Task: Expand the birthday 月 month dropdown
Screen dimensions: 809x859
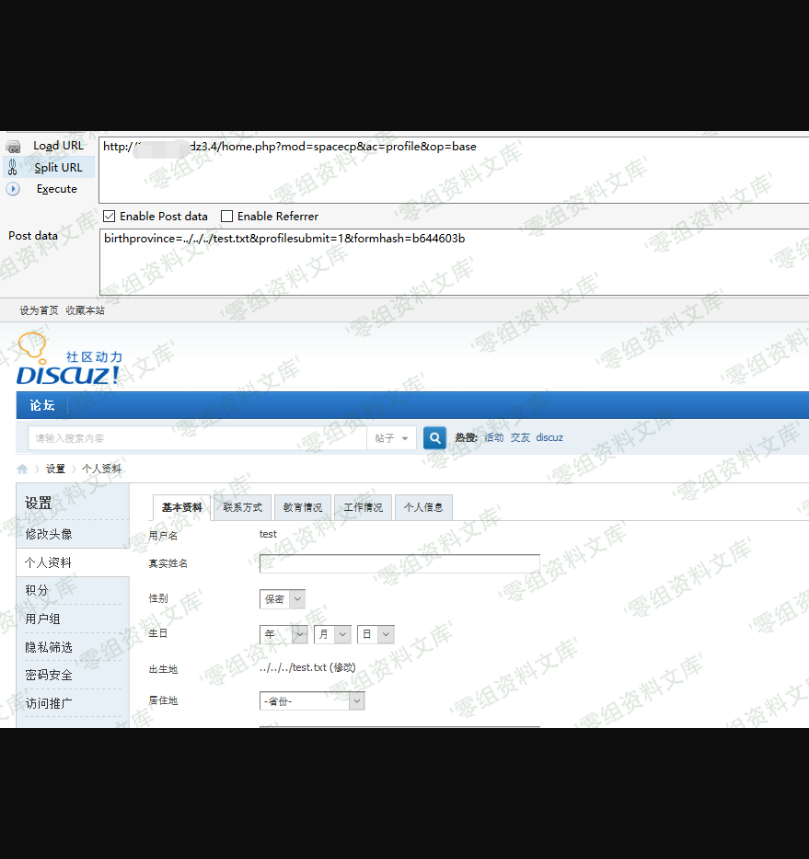Action: [333, 634]
